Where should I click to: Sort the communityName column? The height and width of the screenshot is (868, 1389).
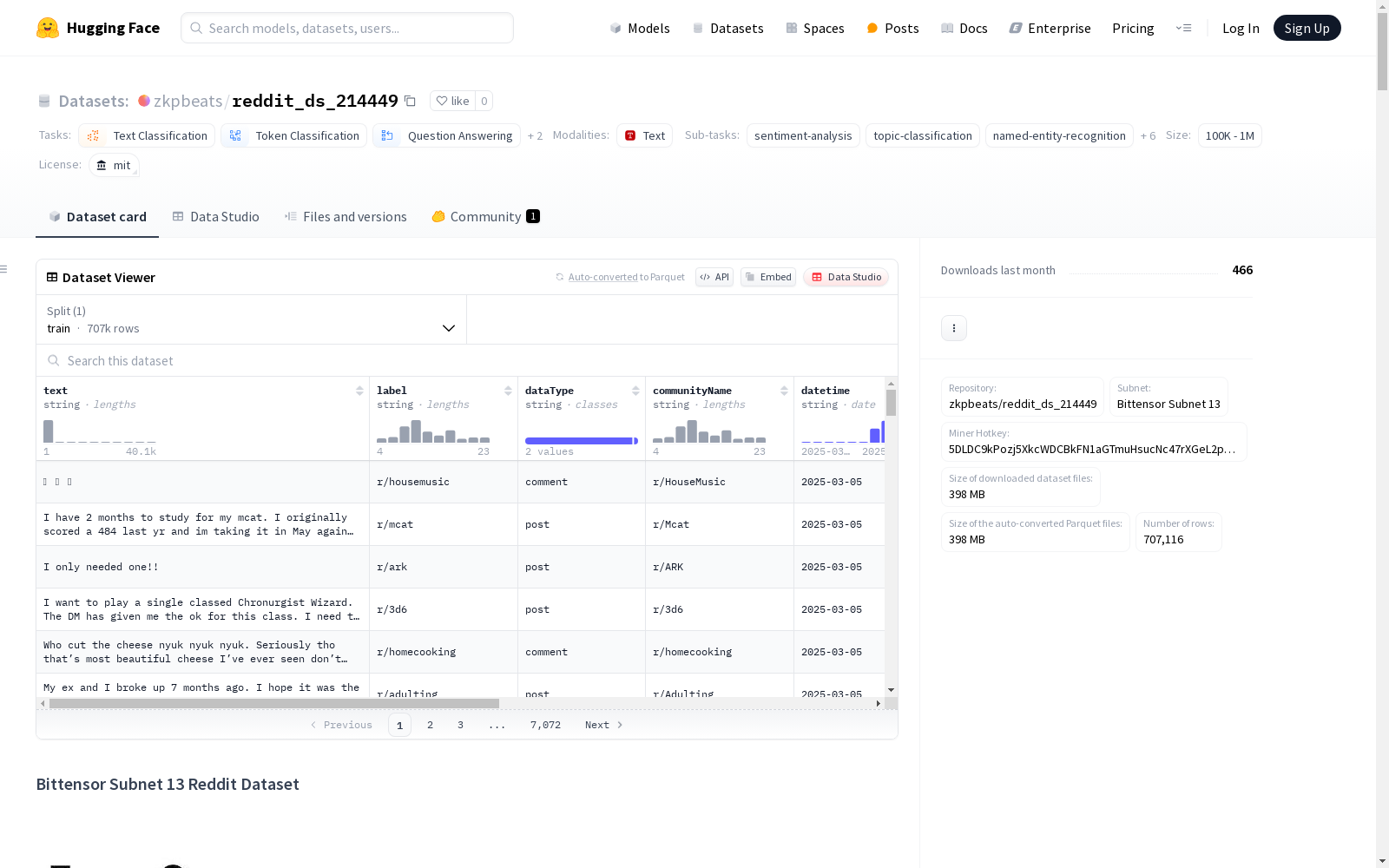[x=784, y=391]
